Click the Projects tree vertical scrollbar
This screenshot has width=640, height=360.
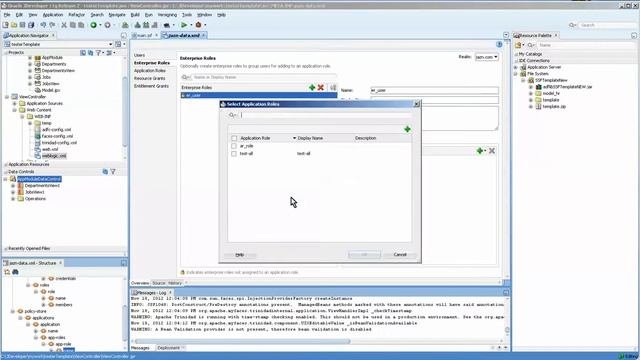[124, 110]
